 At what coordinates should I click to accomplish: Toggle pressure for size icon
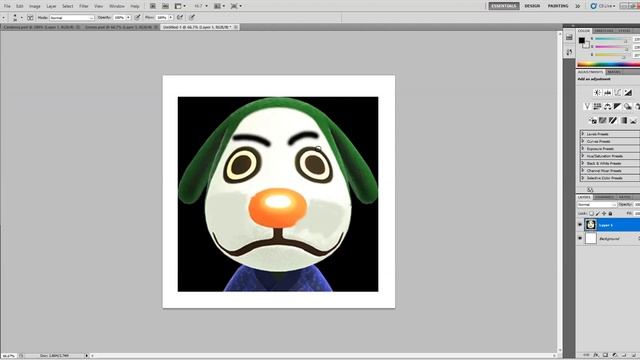[x=192, y=18]
